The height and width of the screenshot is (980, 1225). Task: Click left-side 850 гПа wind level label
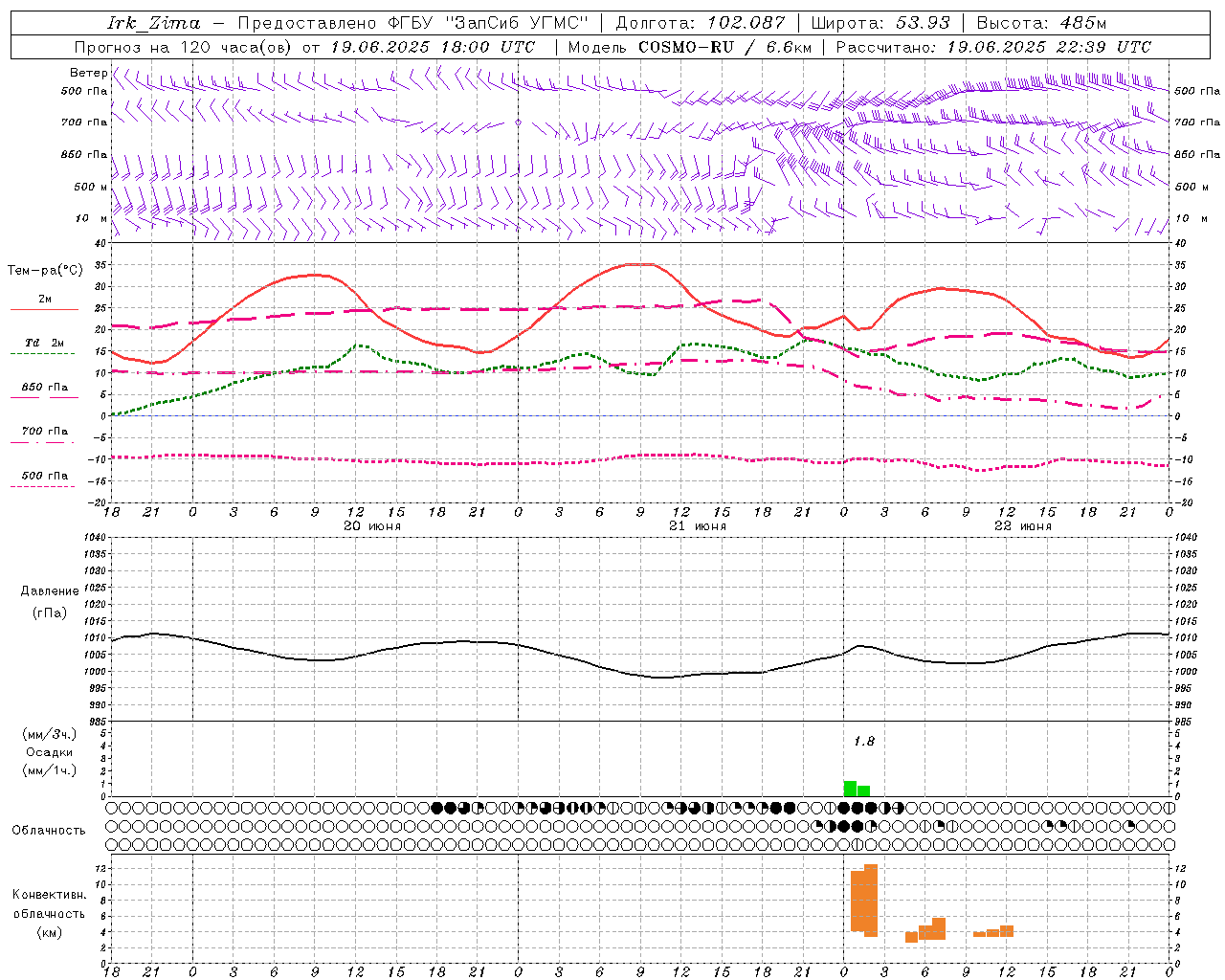coord(84,154)
